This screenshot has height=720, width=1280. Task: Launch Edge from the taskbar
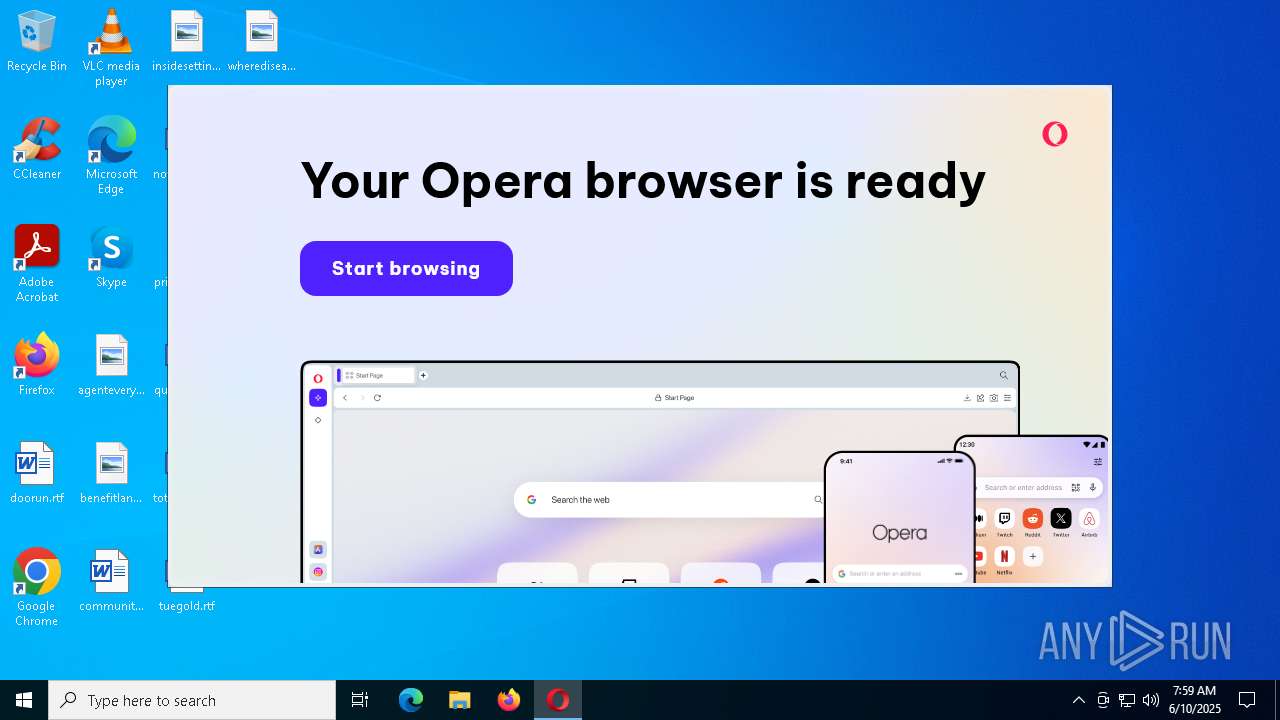(411, 700)
